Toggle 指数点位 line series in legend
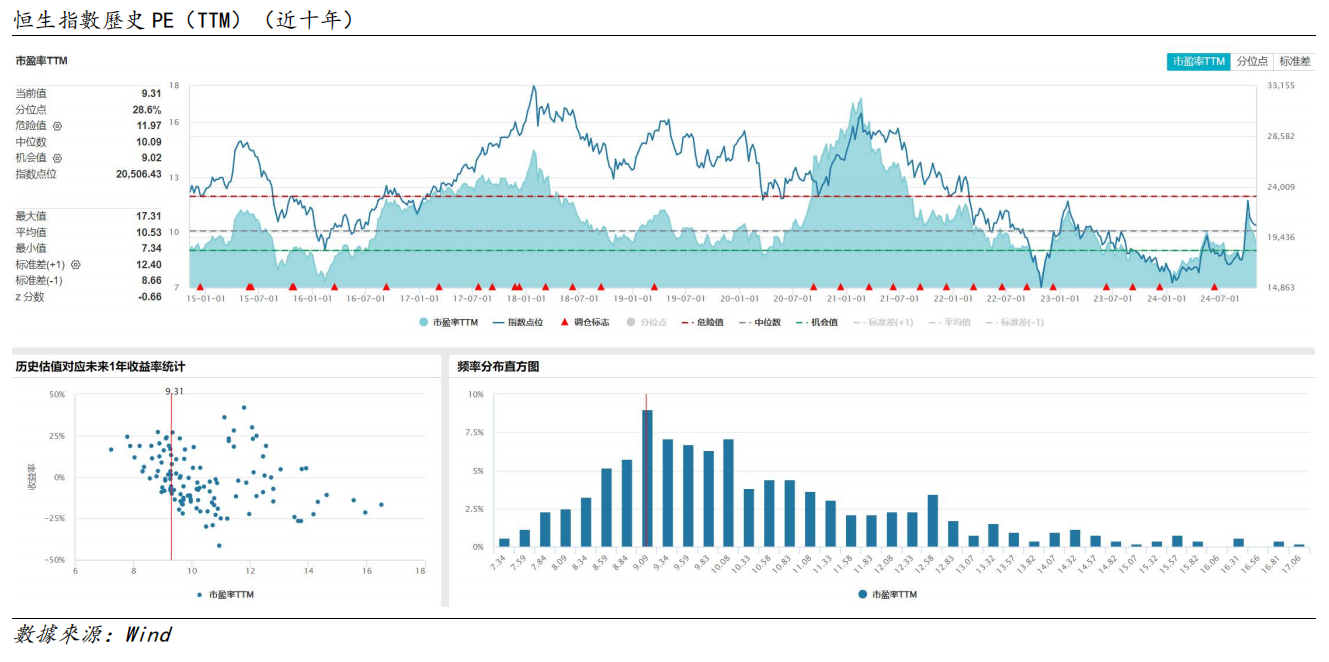Image resolution: width=1329 pixels, height=662 pixels. [x=518, y=322]
